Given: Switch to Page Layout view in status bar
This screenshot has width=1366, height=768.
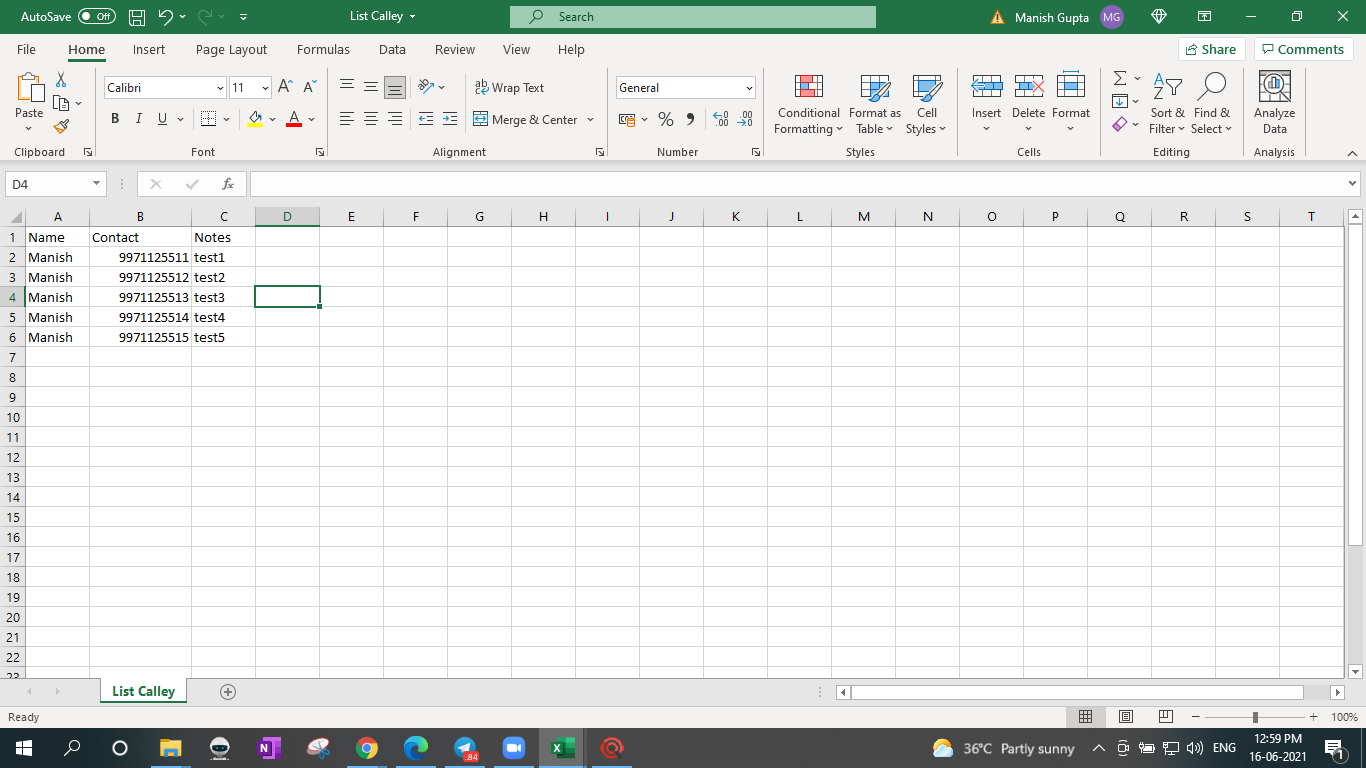Looking at the screenshot, I should point(1126,717).
